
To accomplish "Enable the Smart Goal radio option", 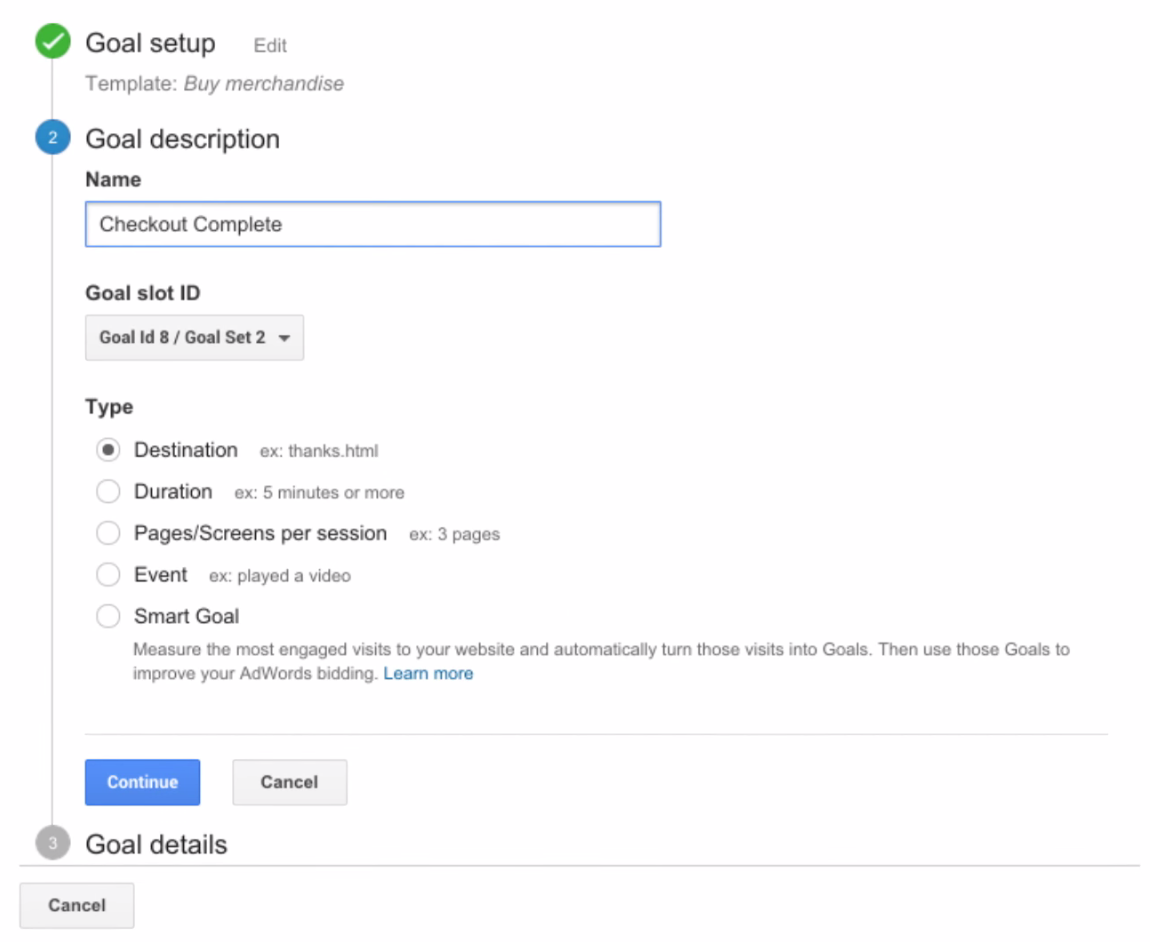I will (x=108, y=617).
